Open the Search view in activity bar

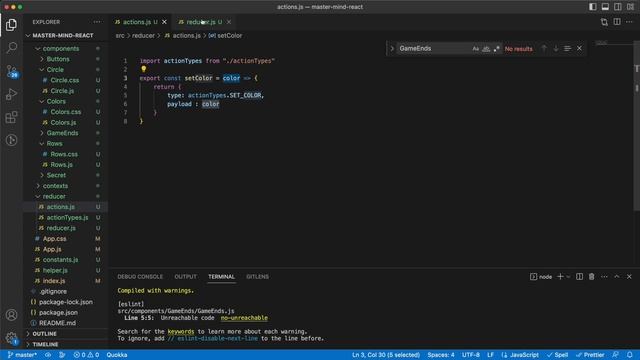[x=11, y=48]
